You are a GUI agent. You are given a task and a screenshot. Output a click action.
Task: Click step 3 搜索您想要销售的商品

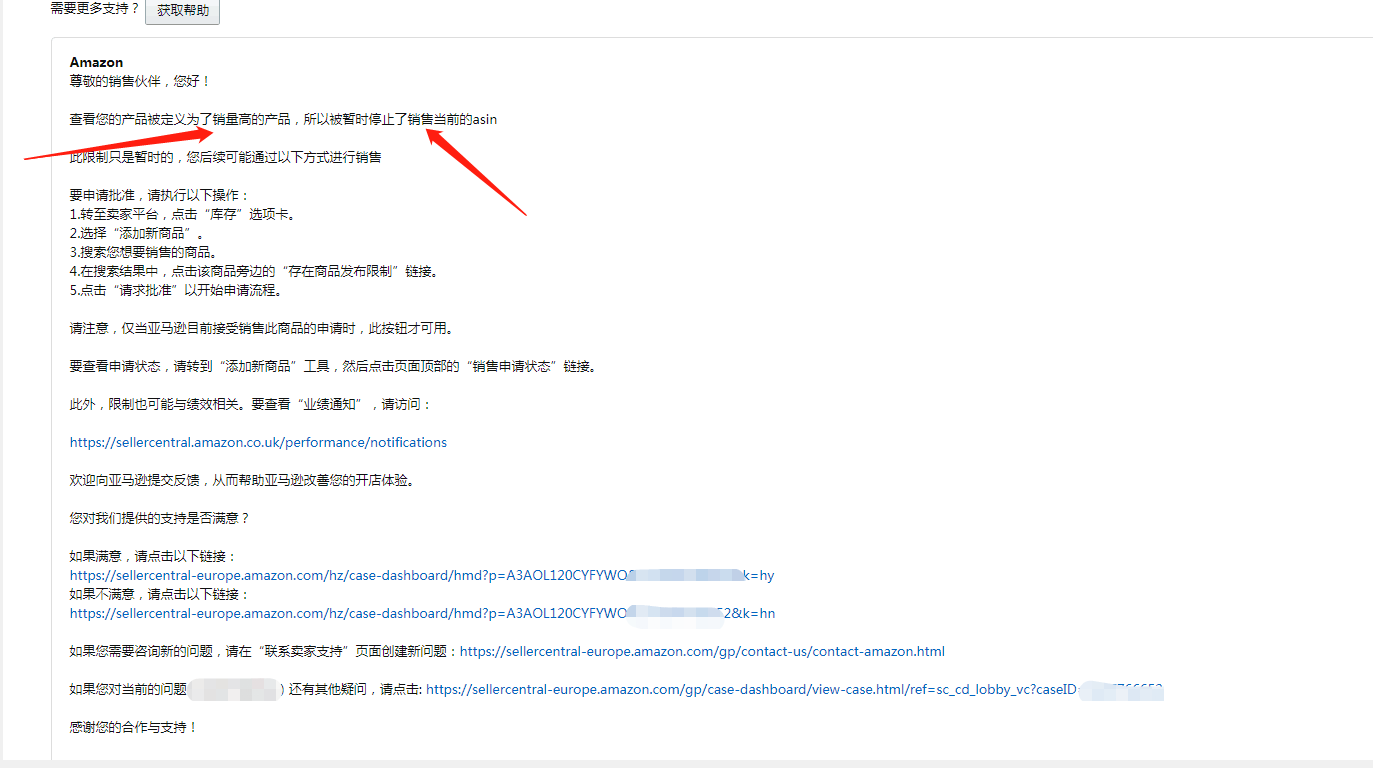[144, 252]
